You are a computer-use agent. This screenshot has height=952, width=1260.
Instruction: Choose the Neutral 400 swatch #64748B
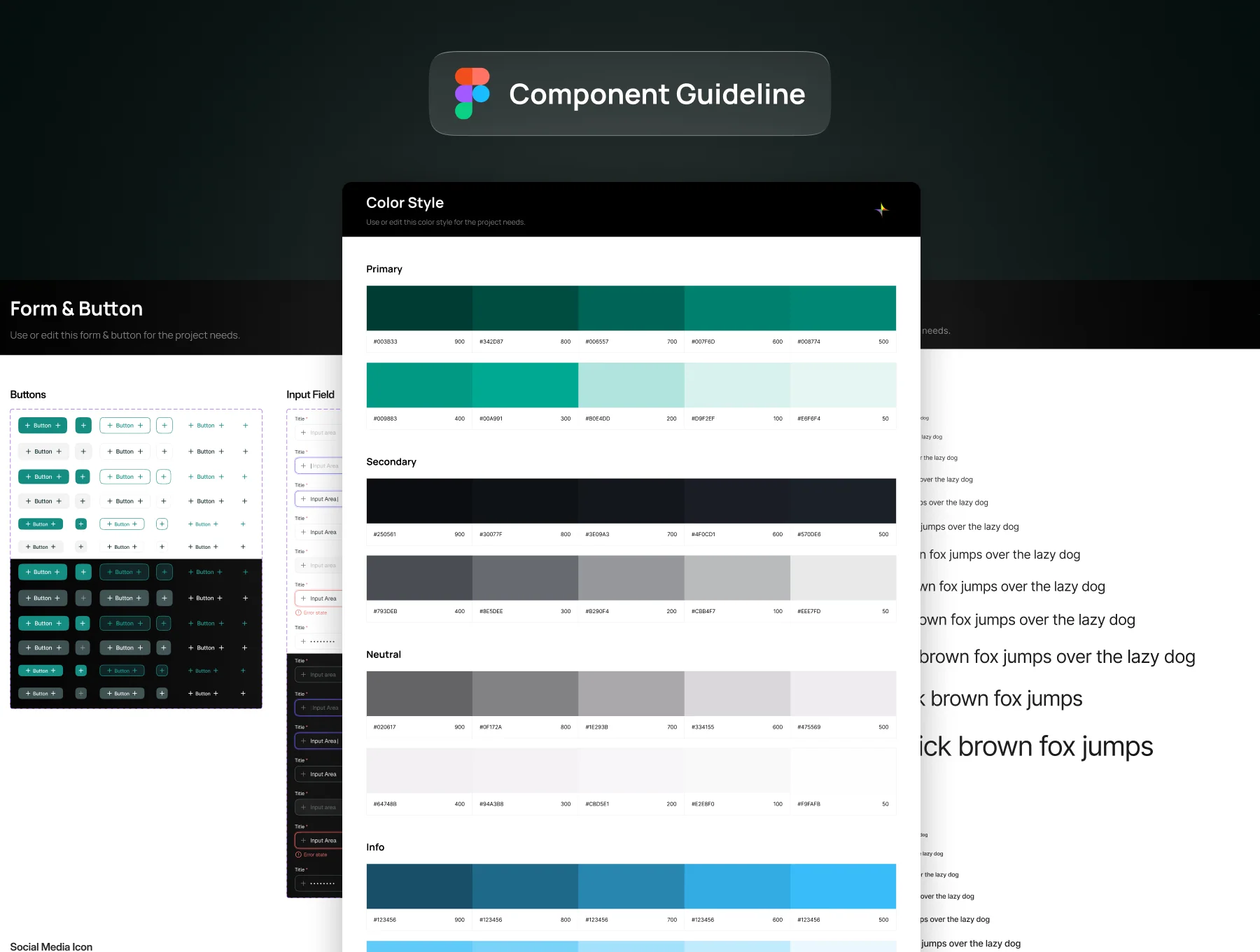coord(419,771)
